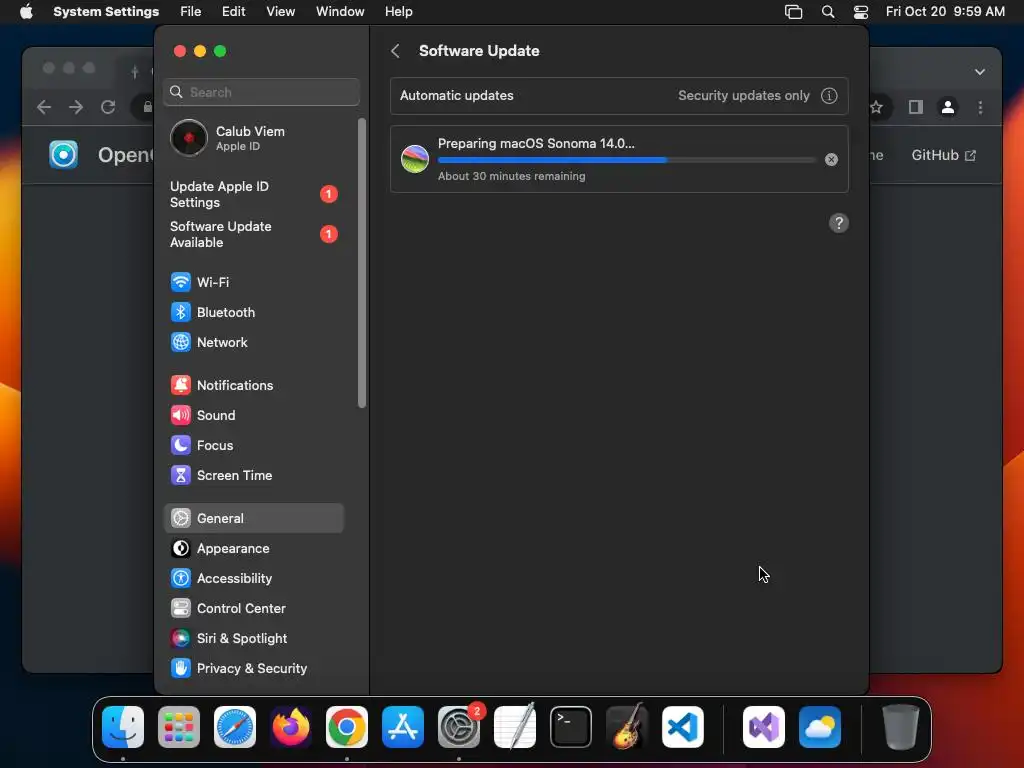Launch Visual Studio from the Dock

click(764, 727)
